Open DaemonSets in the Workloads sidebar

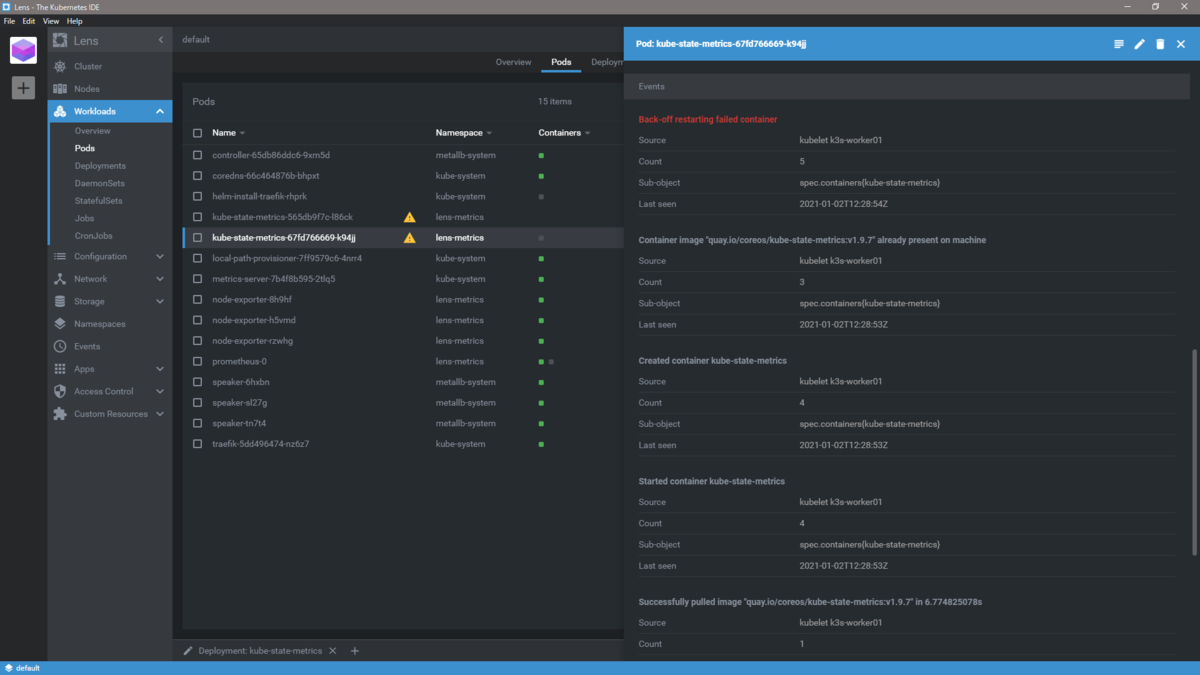click(100, 183)
